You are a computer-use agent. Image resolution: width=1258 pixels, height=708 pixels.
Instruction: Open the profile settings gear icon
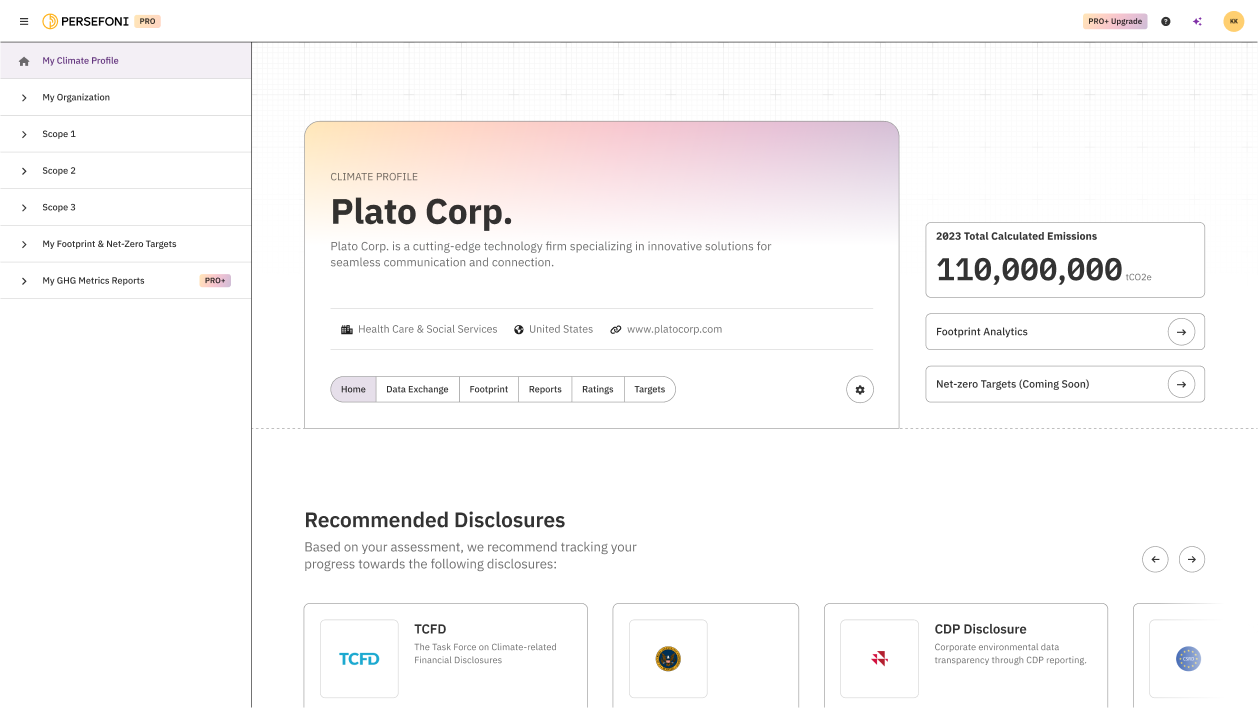(x=859, y=389)
